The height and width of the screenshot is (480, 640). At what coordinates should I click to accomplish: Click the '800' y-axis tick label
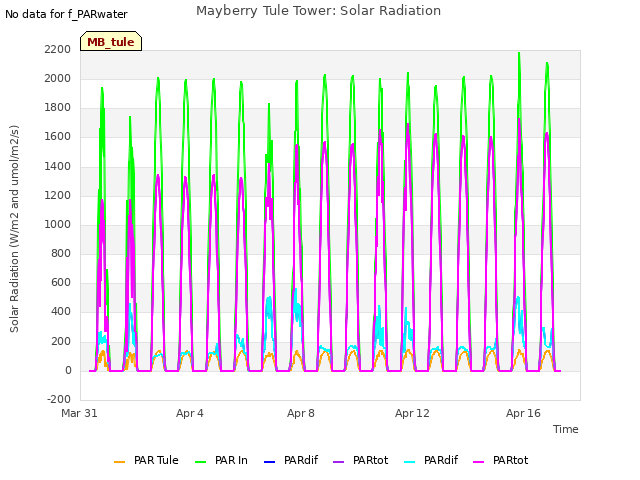tap(61, 253)
